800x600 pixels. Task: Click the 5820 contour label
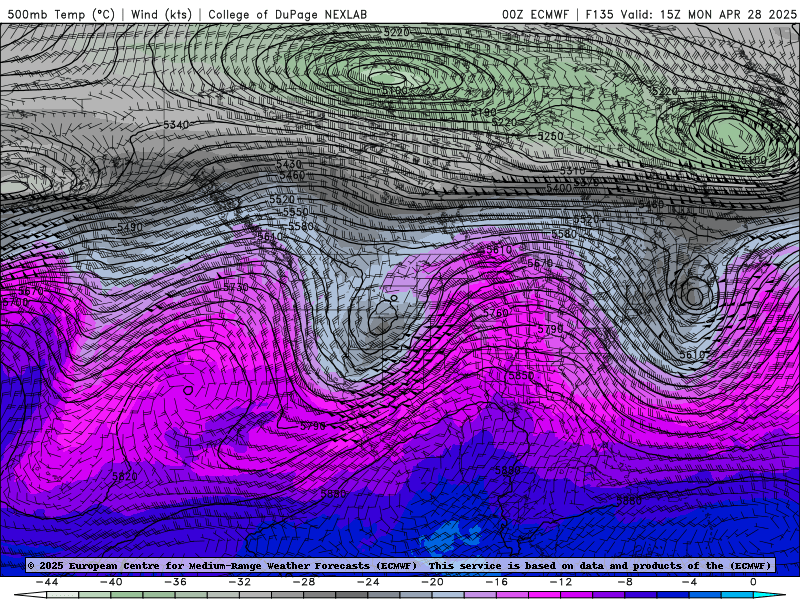pos(124,477)
